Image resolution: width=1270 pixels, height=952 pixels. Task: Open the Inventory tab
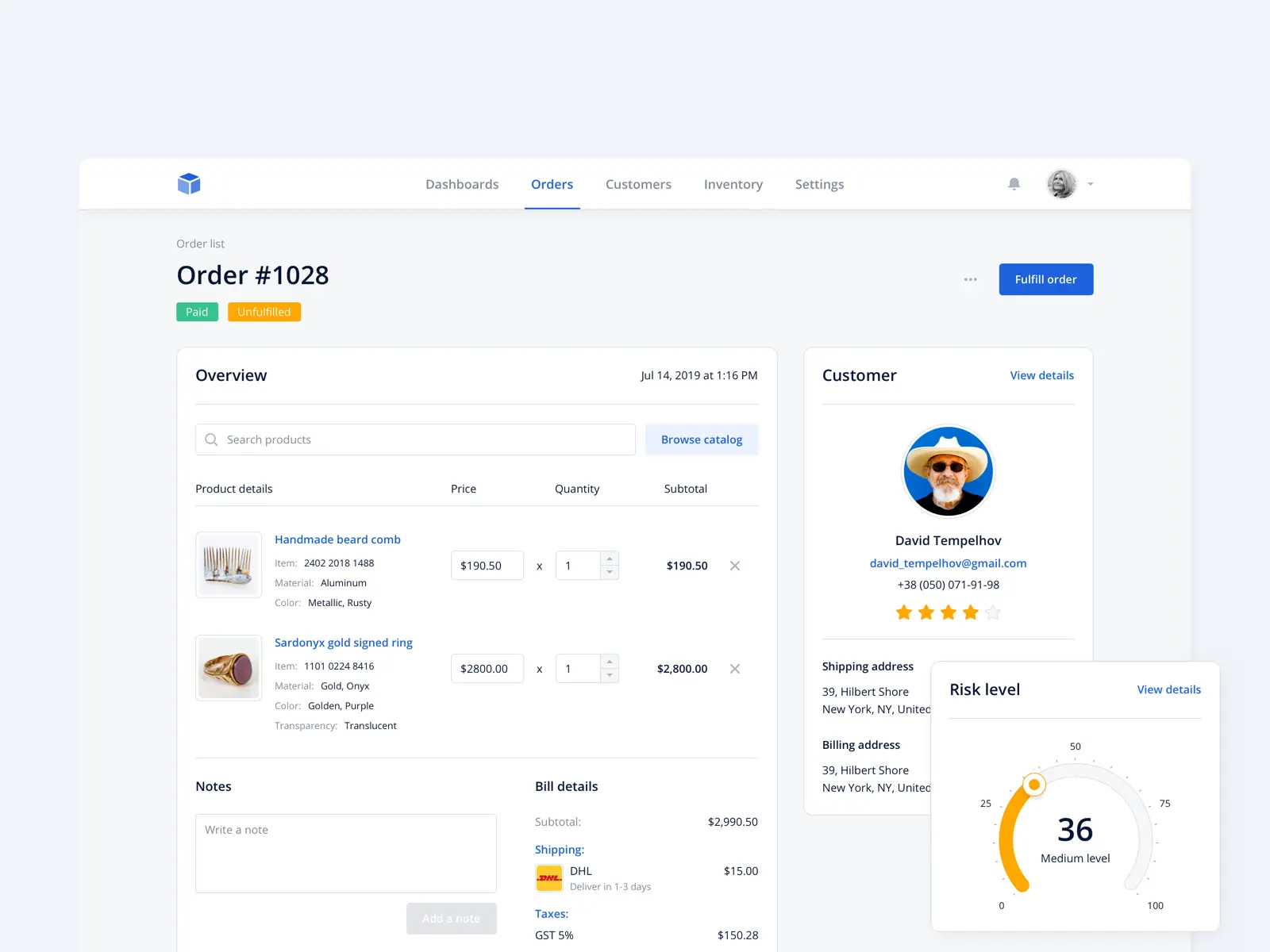733,184
